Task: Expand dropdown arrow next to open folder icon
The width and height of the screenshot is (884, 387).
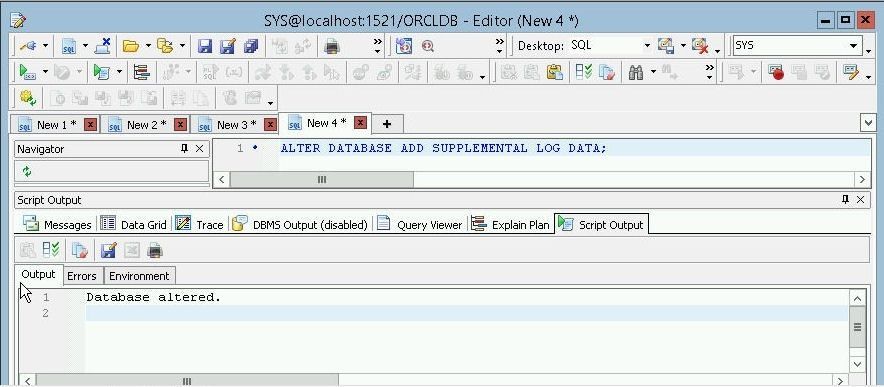Action: click(x=148, y=46)
